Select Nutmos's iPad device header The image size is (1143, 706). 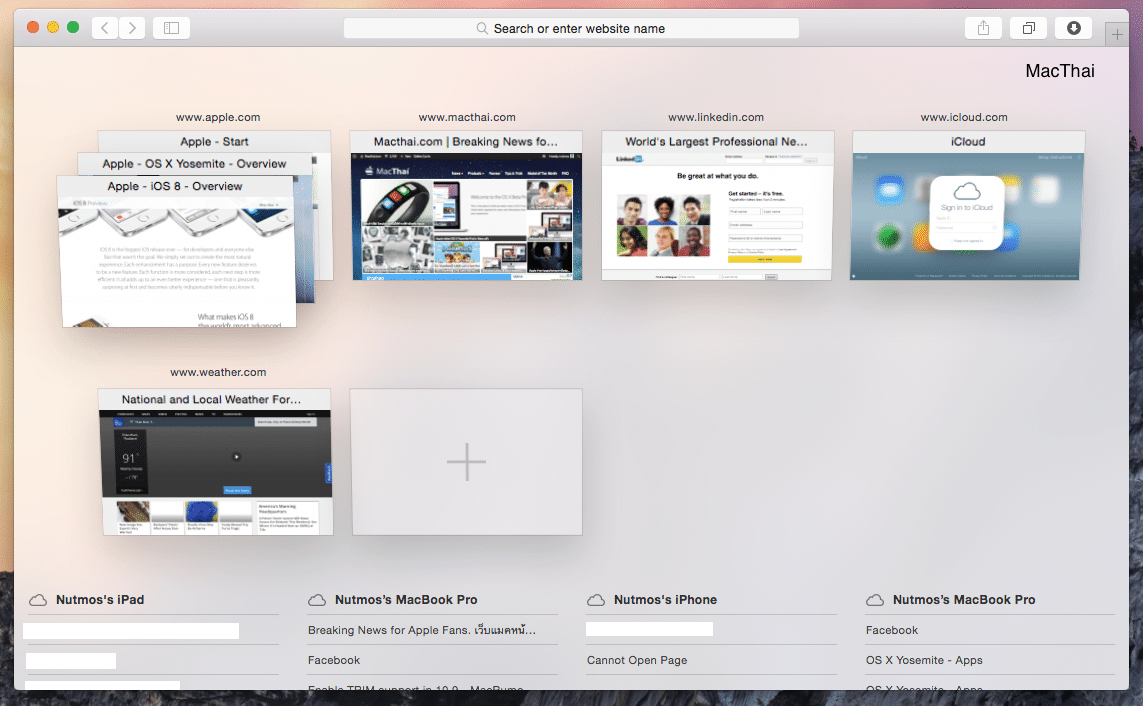pos(100,600)
